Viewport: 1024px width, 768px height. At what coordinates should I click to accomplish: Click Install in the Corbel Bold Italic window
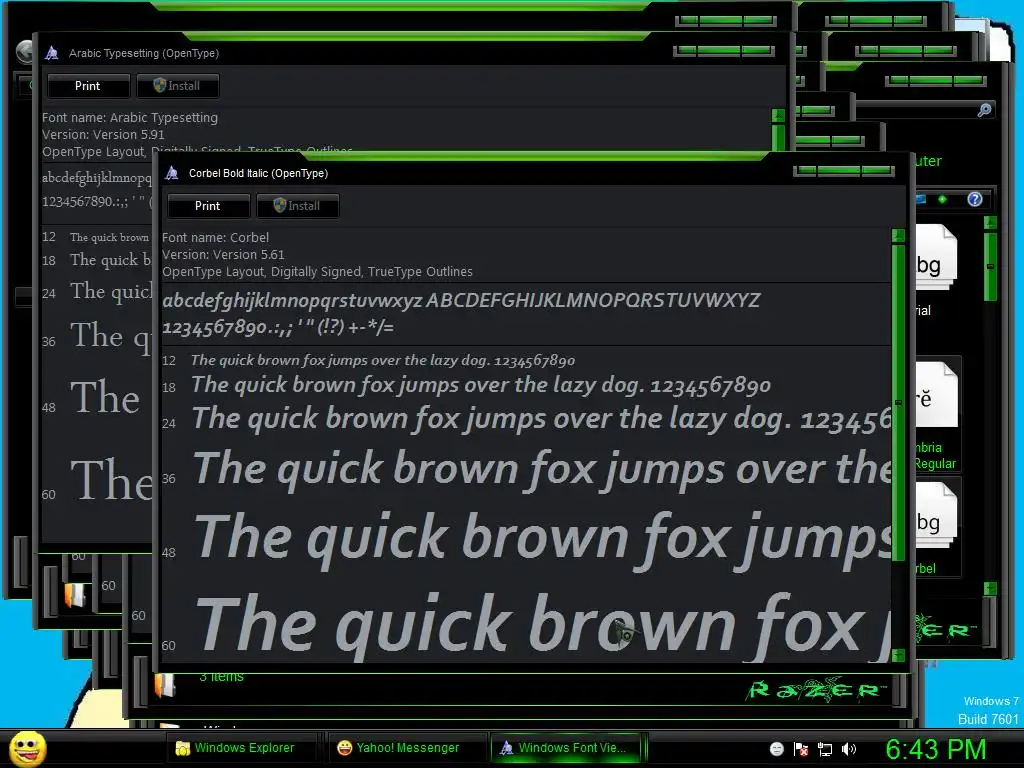click(x=297, y=206)
